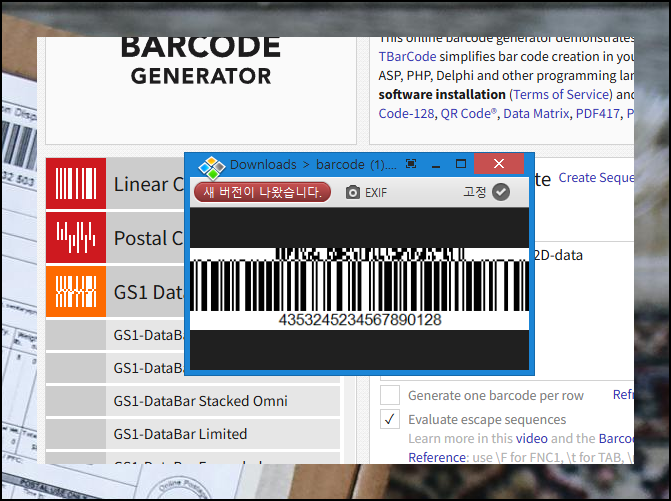Open the PDF417 link
671x501 pixels.
coord(597,113)
